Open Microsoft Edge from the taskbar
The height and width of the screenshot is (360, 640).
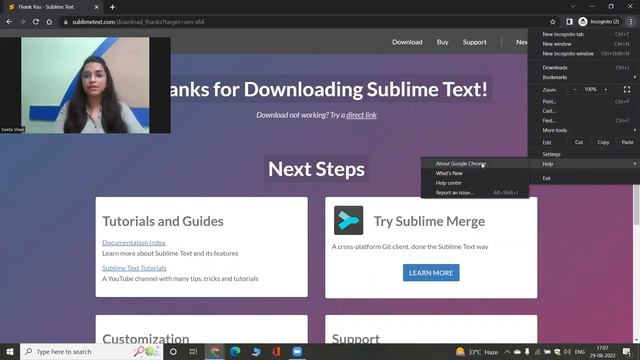(235, 351)
